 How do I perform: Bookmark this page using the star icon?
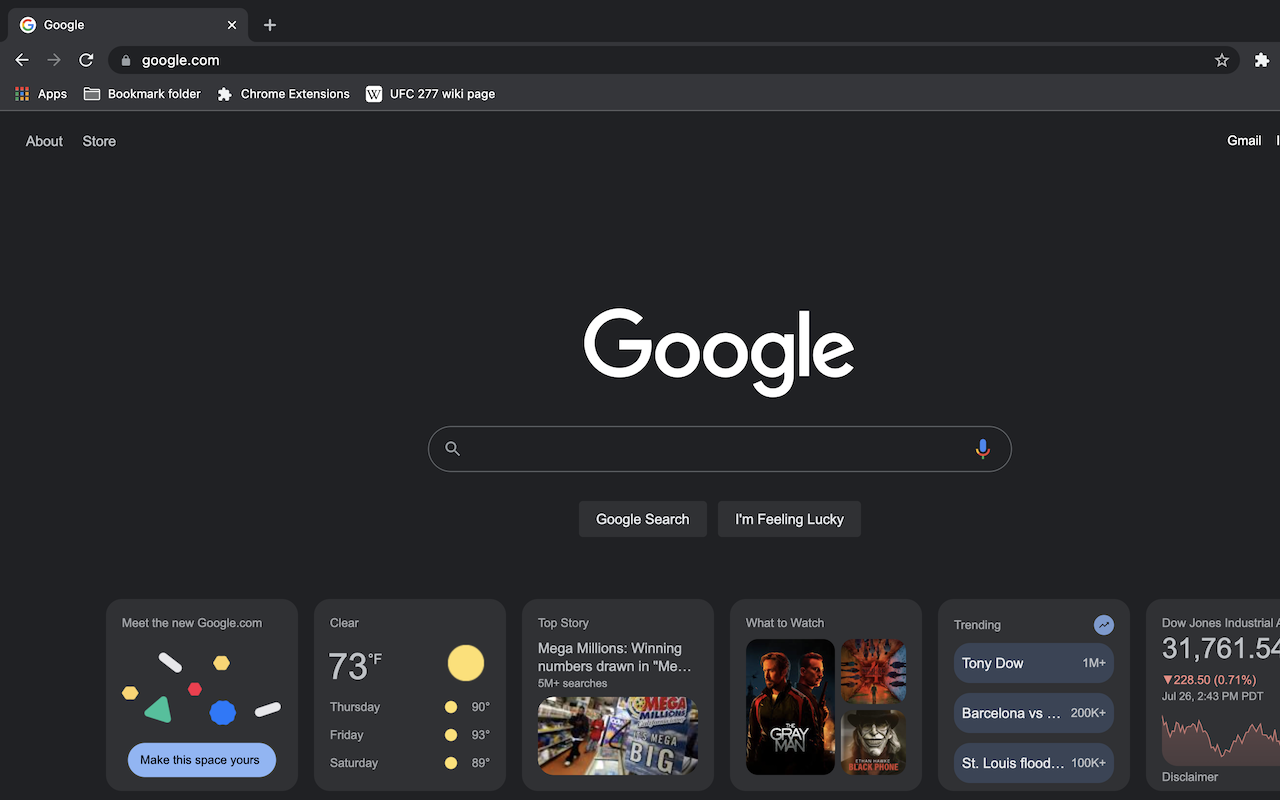pyautogui.click(x=1221, y=60)
